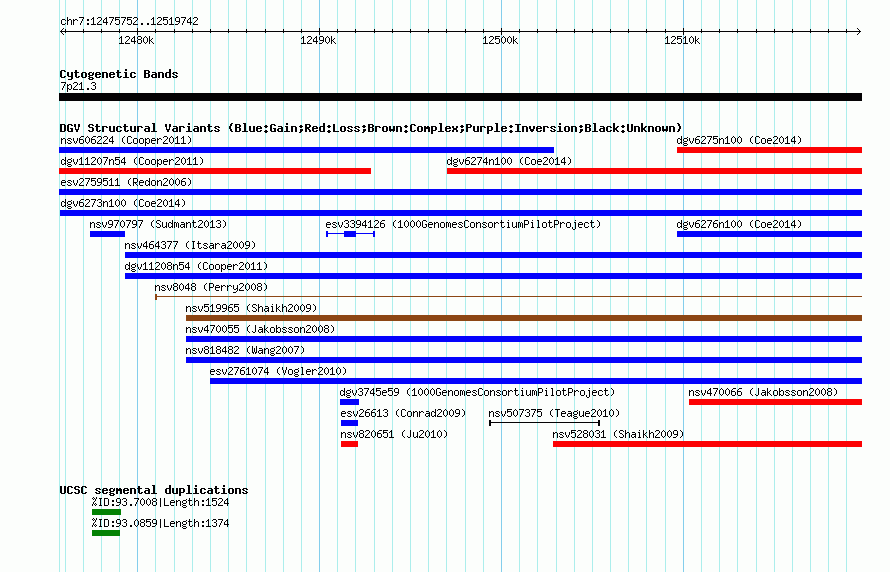Click esv3394126 (1000GenomesConsortiumPilotProject) label
Viewport: 890px width, 572px height.
pos(463,224)
